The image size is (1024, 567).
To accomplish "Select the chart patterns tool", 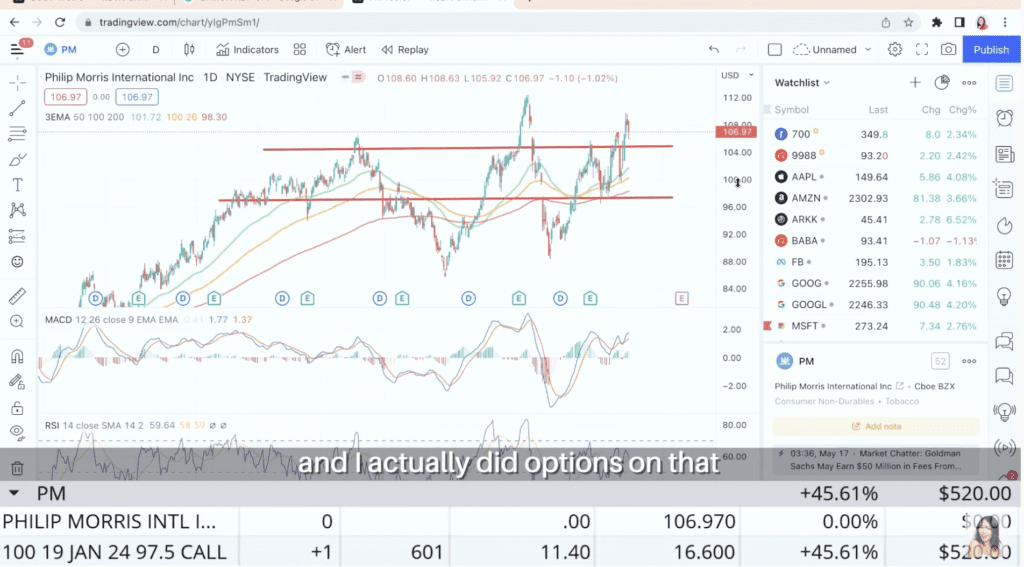I will (18, 210).
